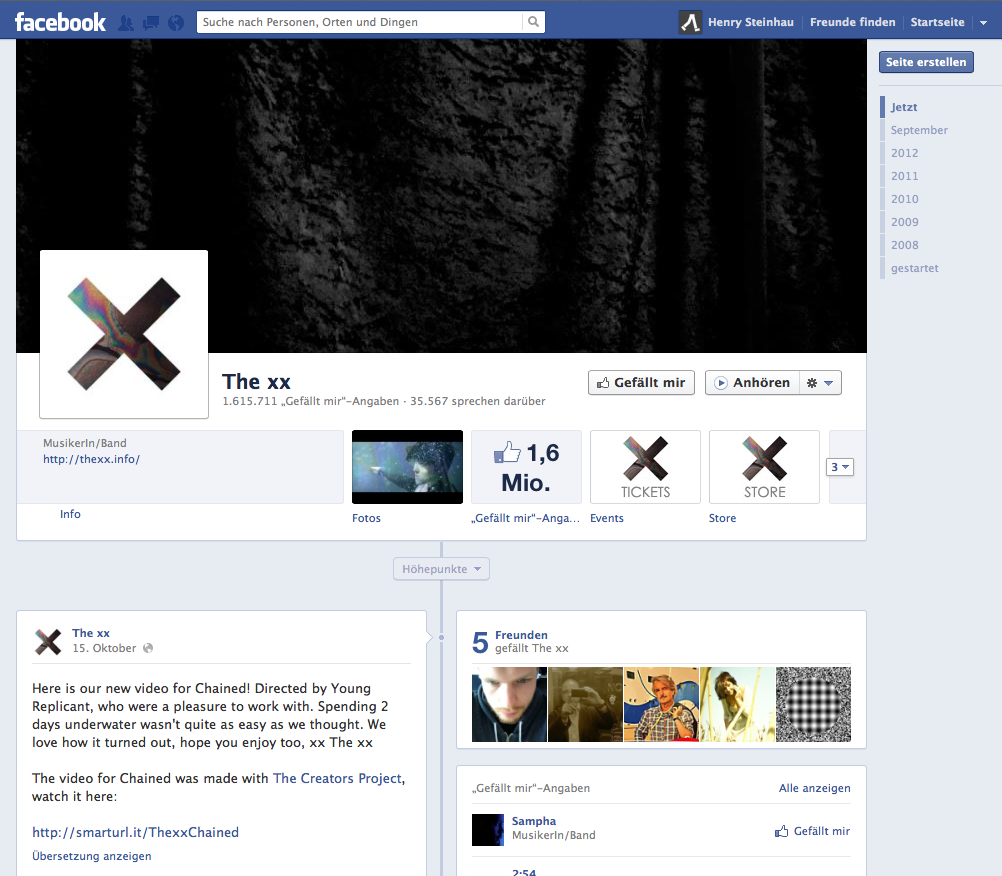Image resolution: width=1002 pixels, height=876 pixels.
Task: Click in the search field
Action: [x=360, y=22]
